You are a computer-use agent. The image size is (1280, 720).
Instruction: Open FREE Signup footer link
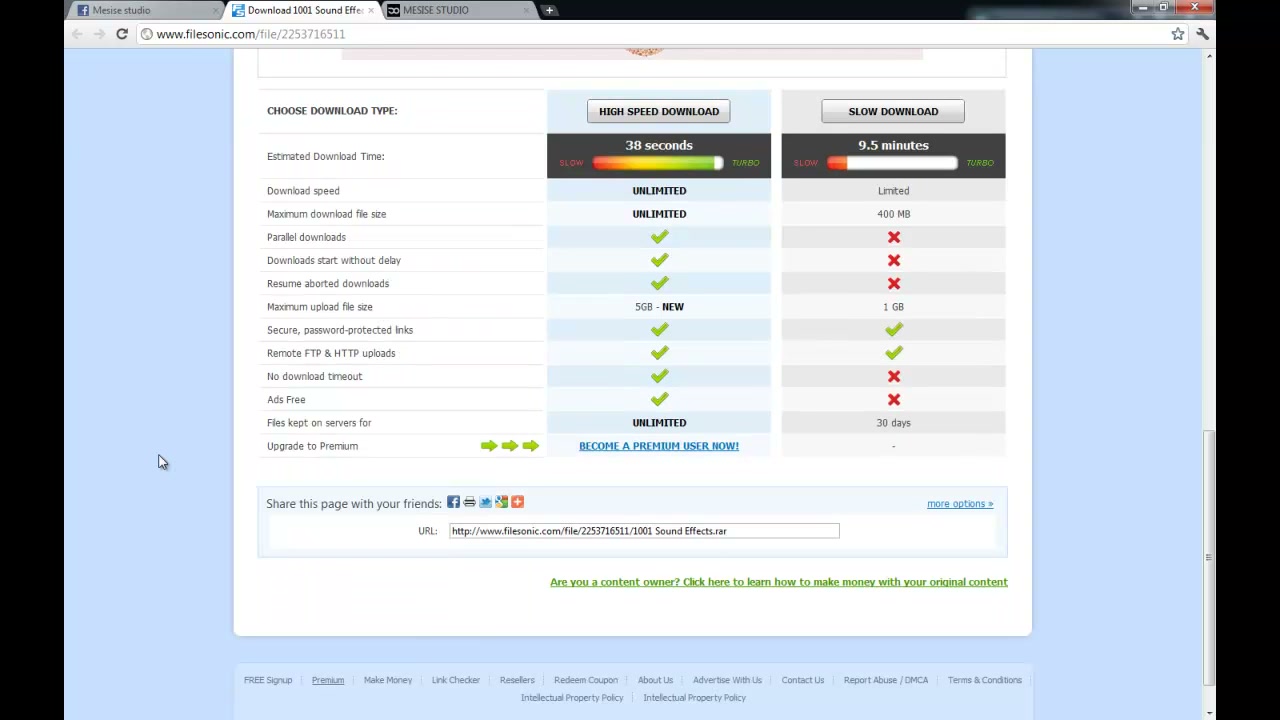268,680
